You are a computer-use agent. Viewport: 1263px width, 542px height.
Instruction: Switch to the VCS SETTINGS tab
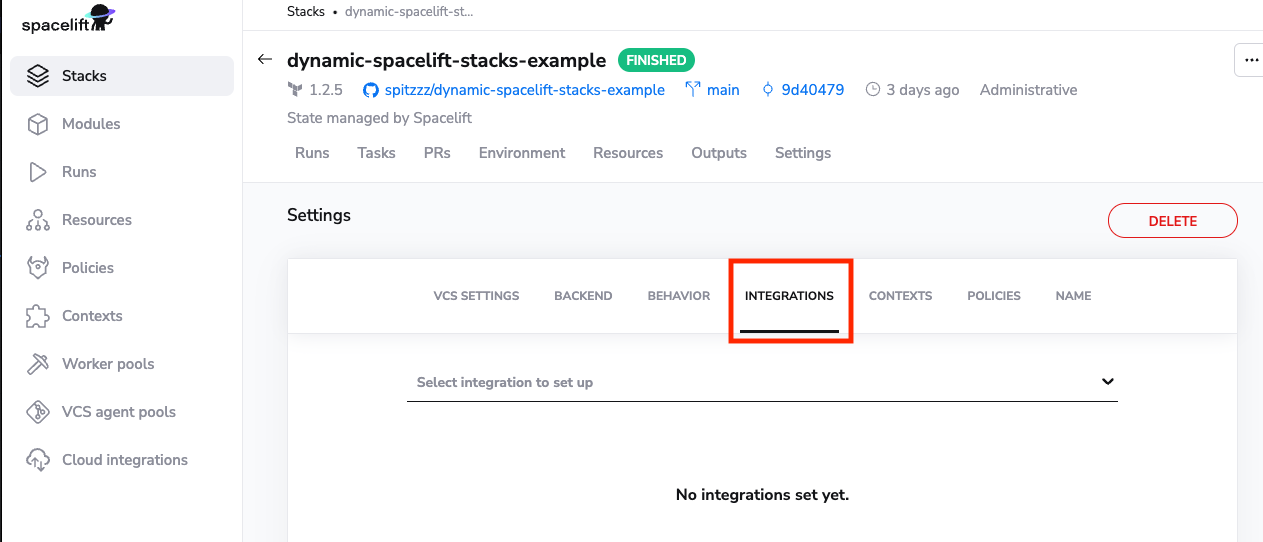(476, 296)
